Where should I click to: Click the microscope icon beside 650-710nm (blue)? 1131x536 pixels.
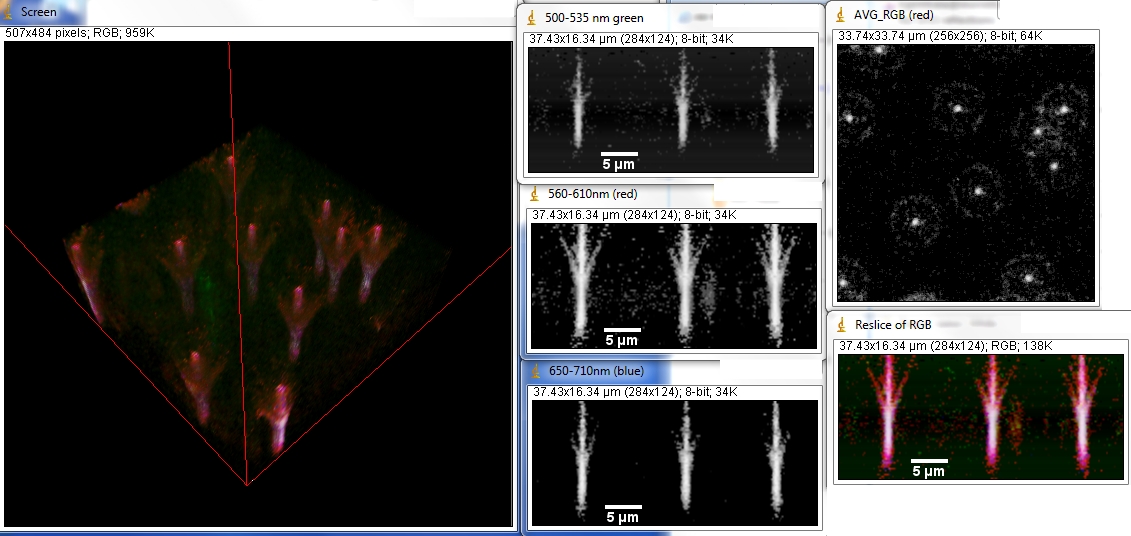point(533,370)
